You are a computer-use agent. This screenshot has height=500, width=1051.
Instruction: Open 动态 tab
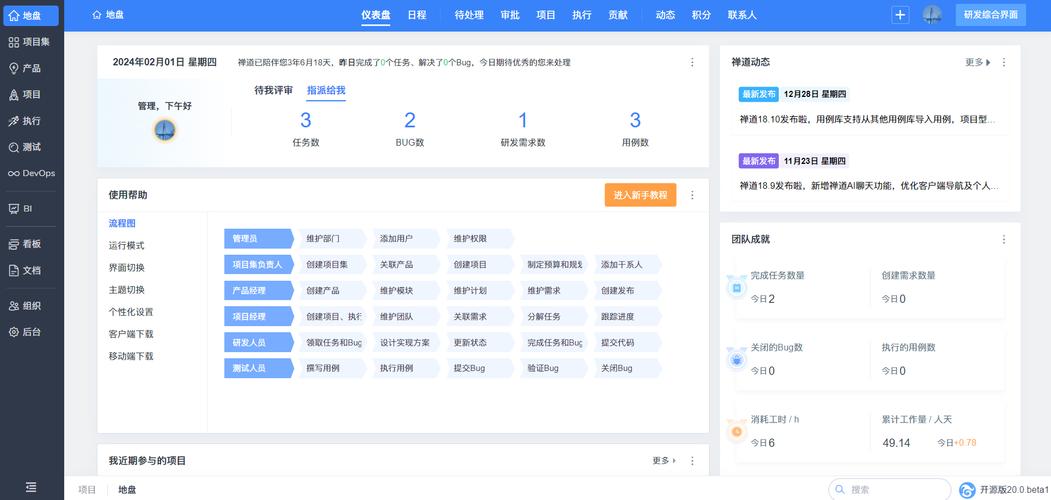(x=666, y=15)
